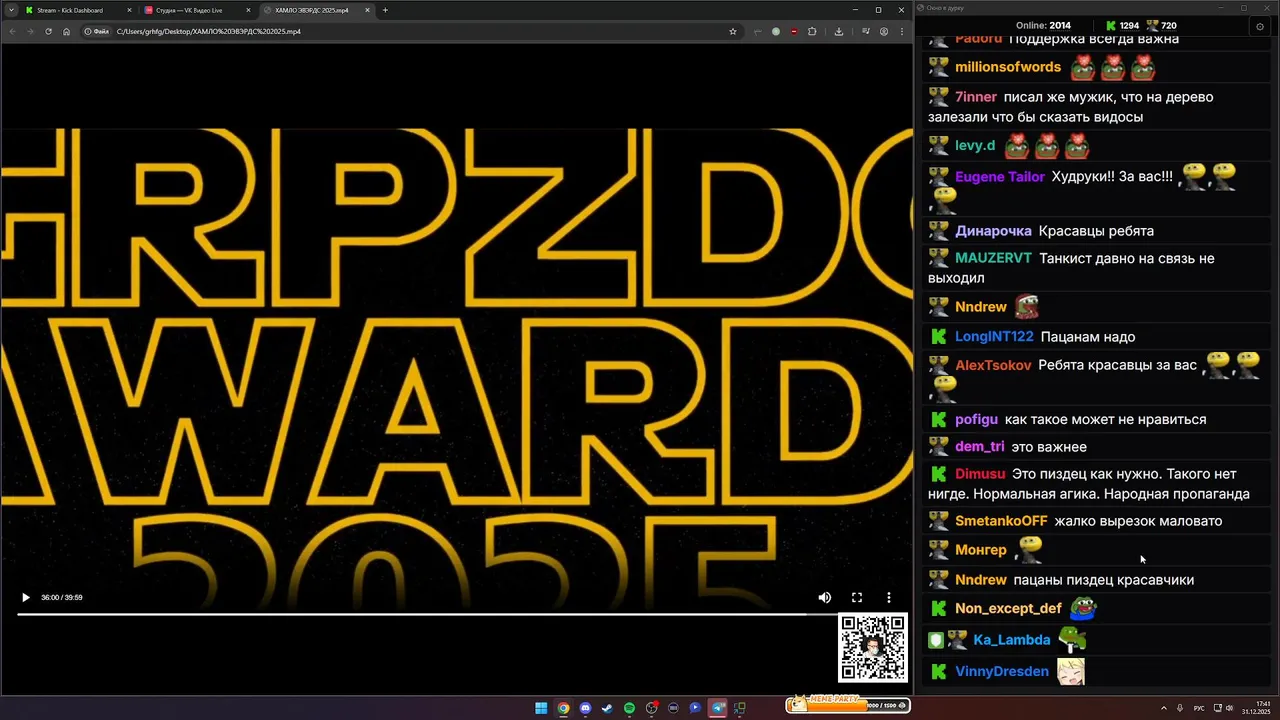Click the Meme Party progress widget
The height and width of the screenshot is (720, 1280).
pos(847,705)
